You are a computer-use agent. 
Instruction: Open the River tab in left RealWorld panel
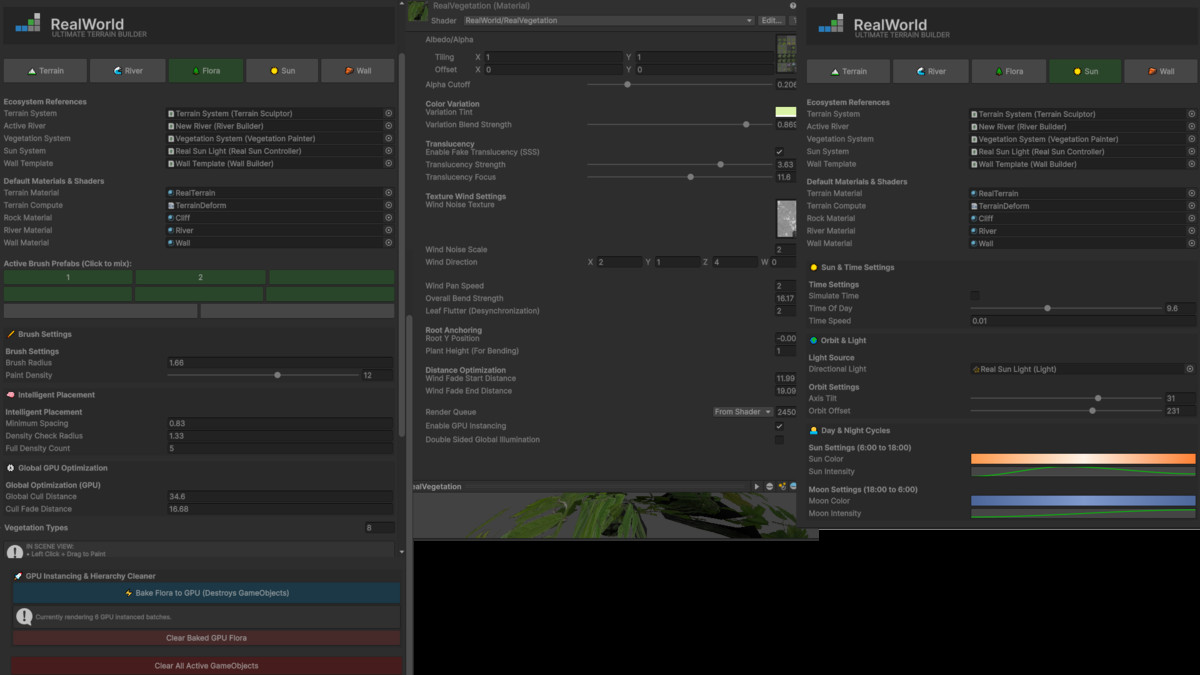[x=127, y=71]
